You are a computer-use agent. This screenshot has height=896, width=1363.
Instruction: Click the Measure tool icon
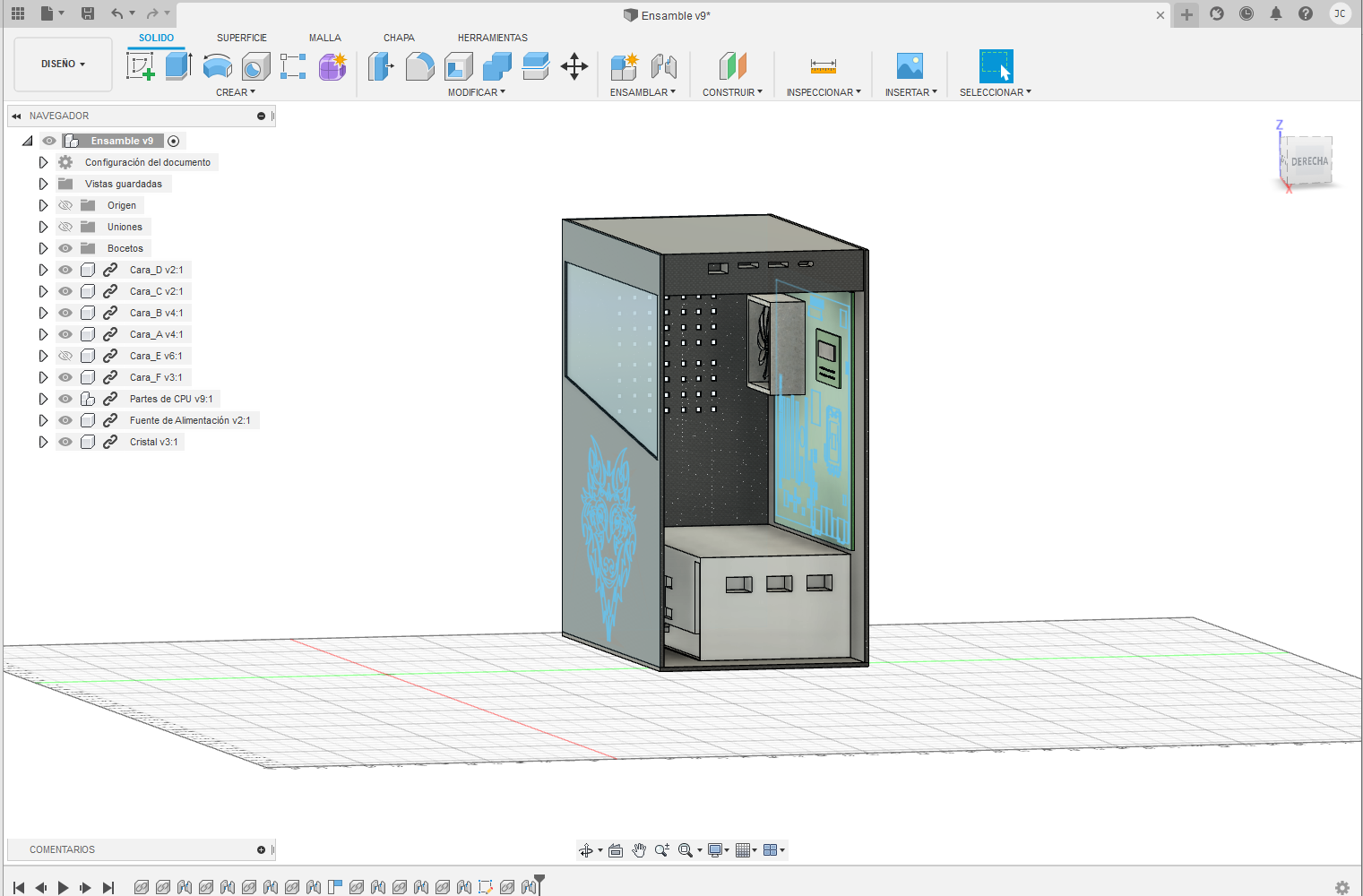tap(823, 66)
